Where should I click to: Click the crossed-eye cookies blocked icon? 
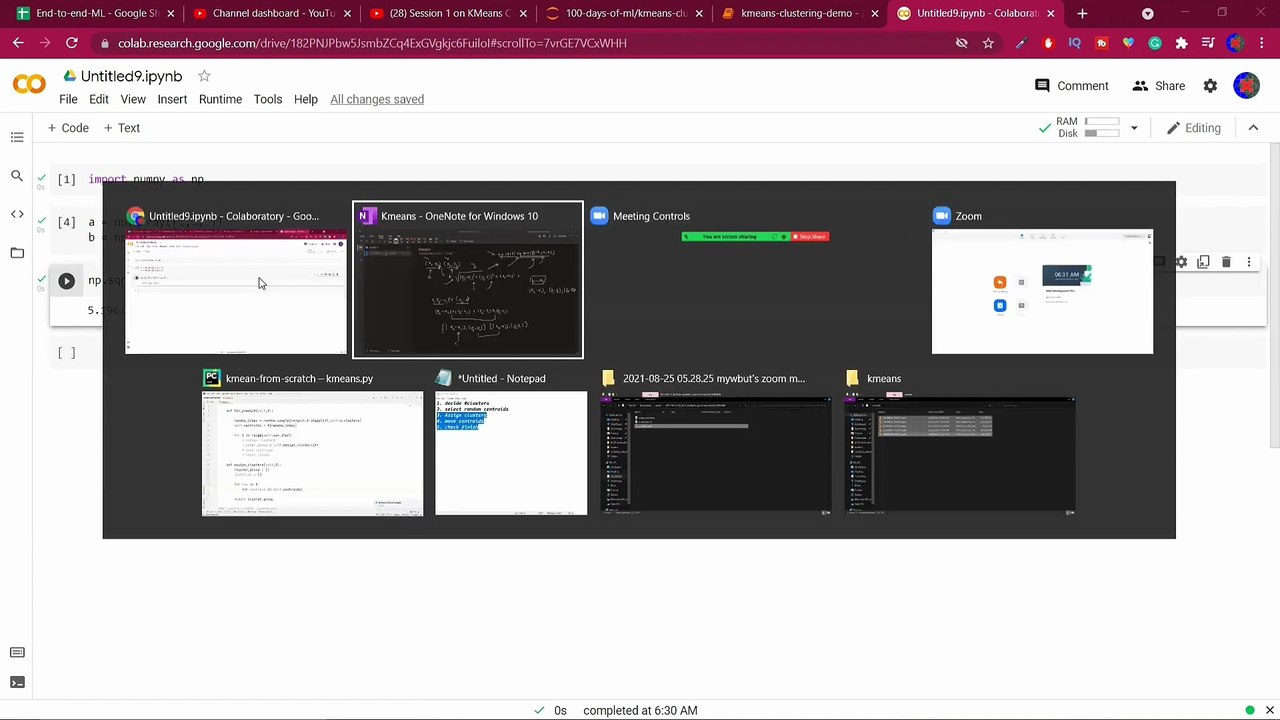[x=961, y=43]
